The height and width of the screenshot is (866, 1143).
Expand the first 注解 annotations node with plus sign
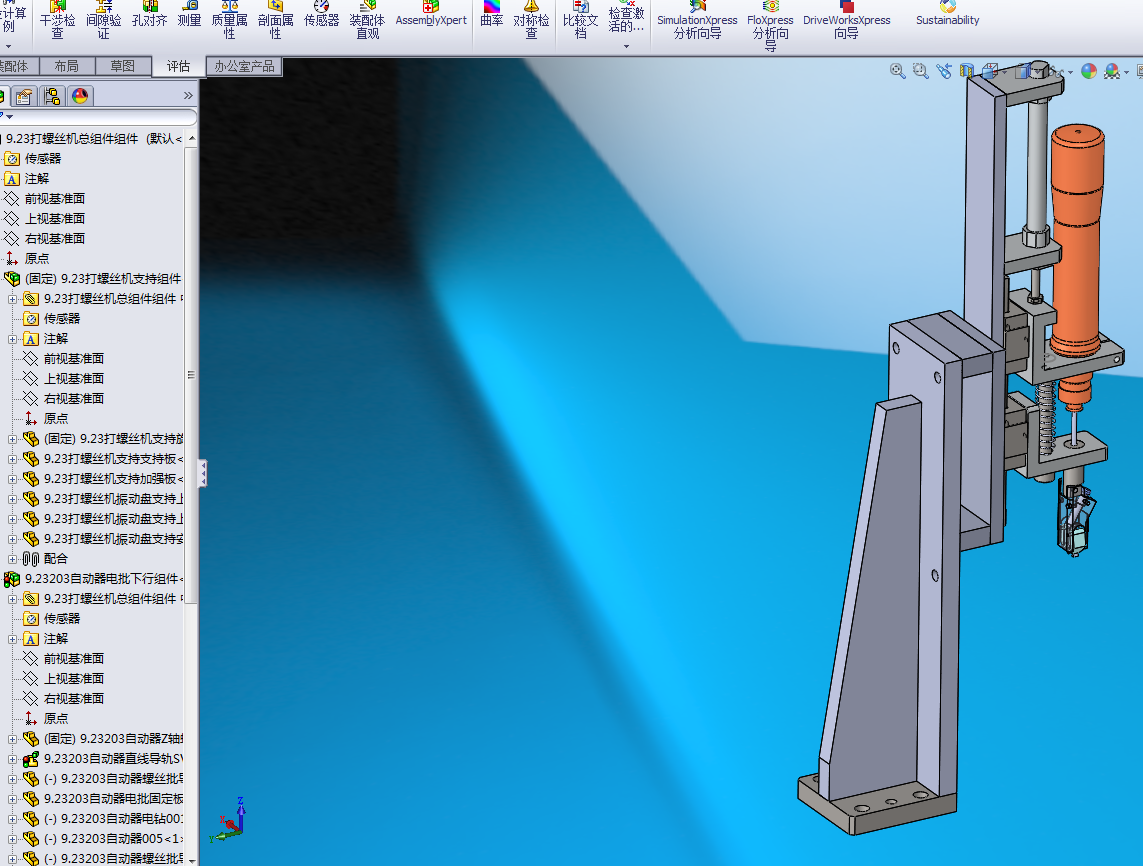click(x=13, y=338)
